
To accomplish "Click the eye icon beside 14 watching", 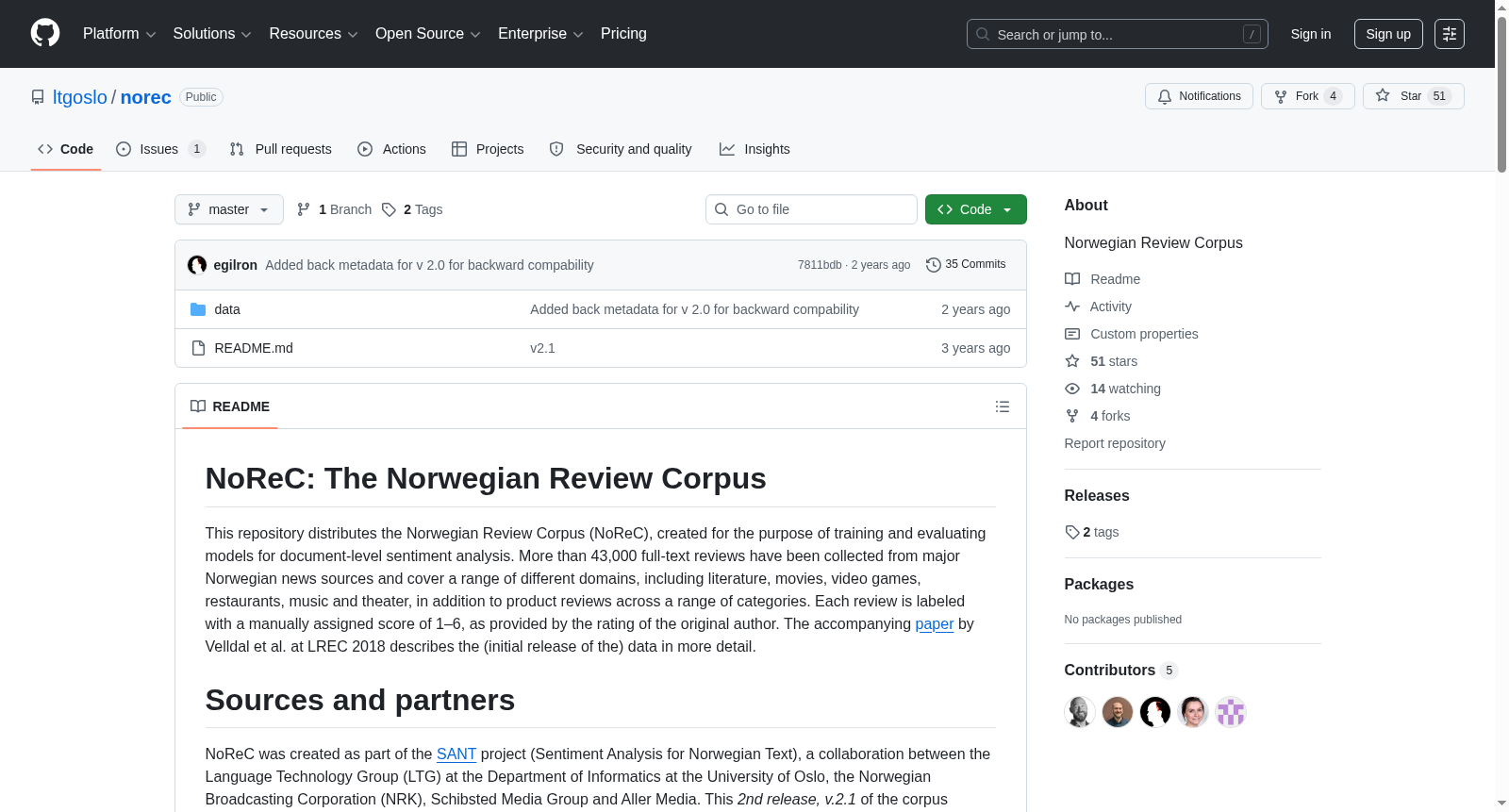I will 1072,389.
